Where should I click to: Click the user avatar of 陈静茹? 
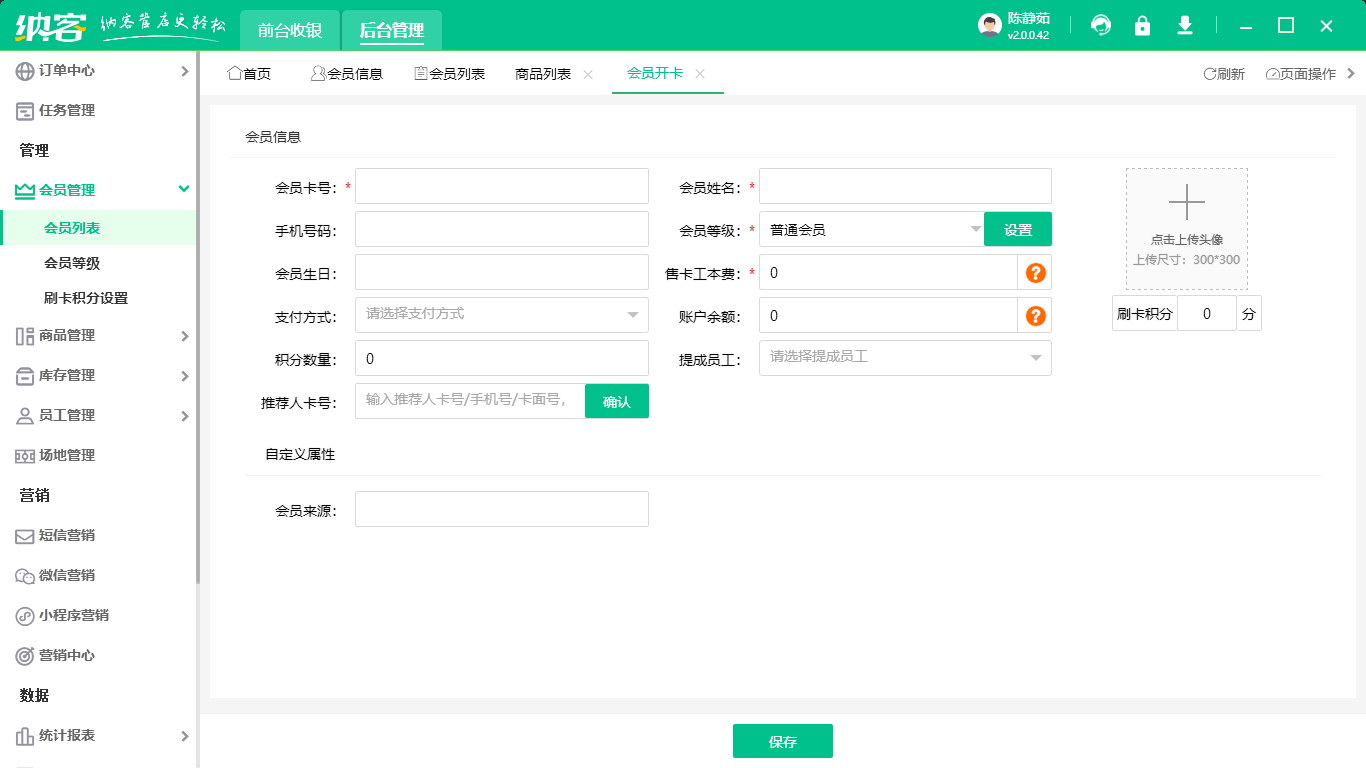(x=990, y=26)
